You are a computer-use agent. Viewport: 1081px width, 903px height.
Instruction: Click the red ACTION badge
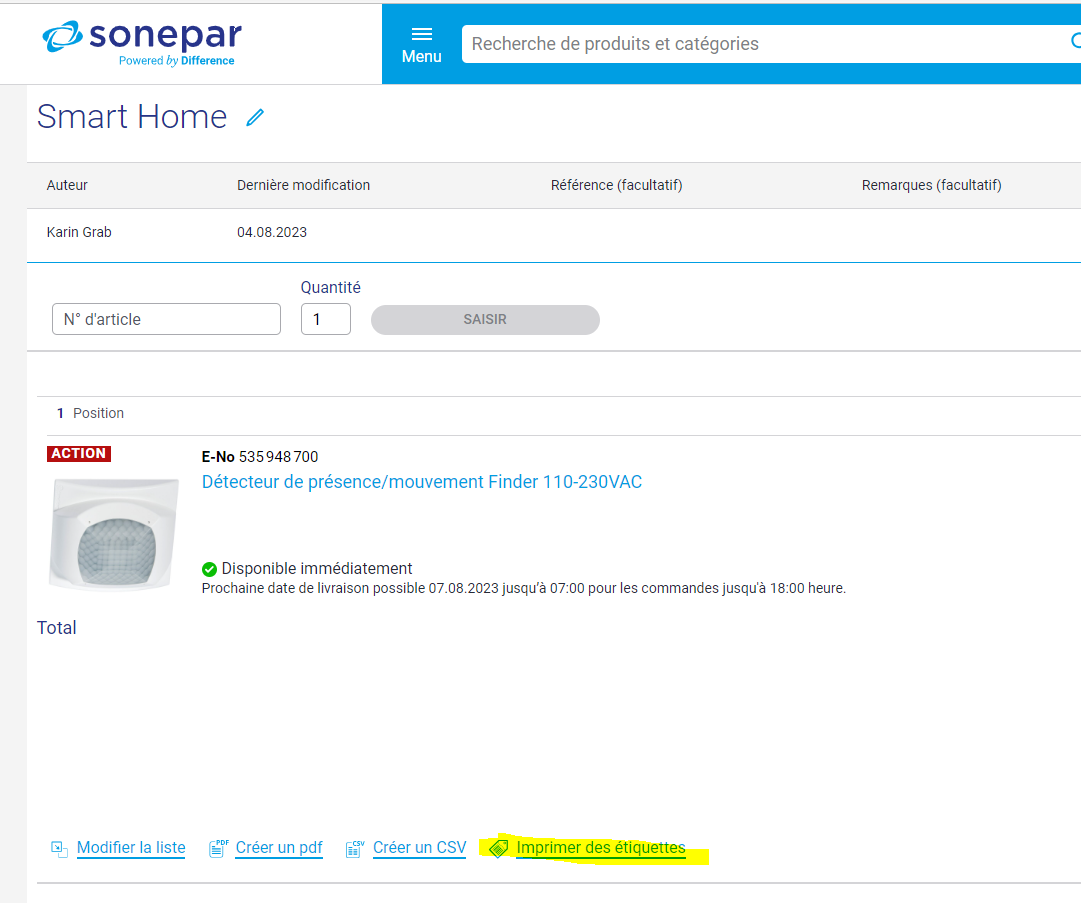[79, 454]
